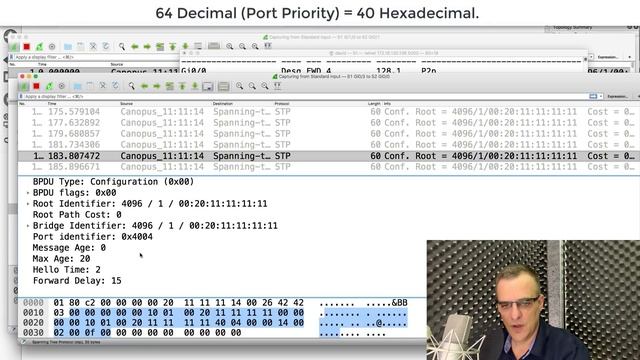Screen dimensions: 640x360
Task: Zoom out packet text in front window
Action: (x=252, y=86)
